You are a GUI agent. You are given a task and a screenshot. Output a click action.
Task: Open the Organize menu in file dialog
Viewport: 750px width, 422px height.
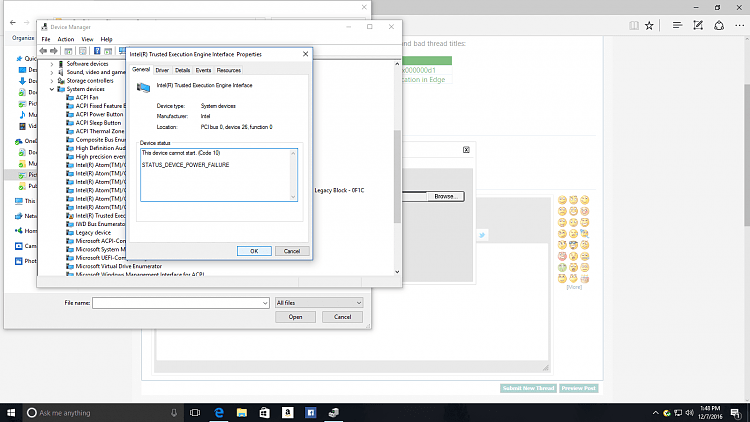(23, 38)
